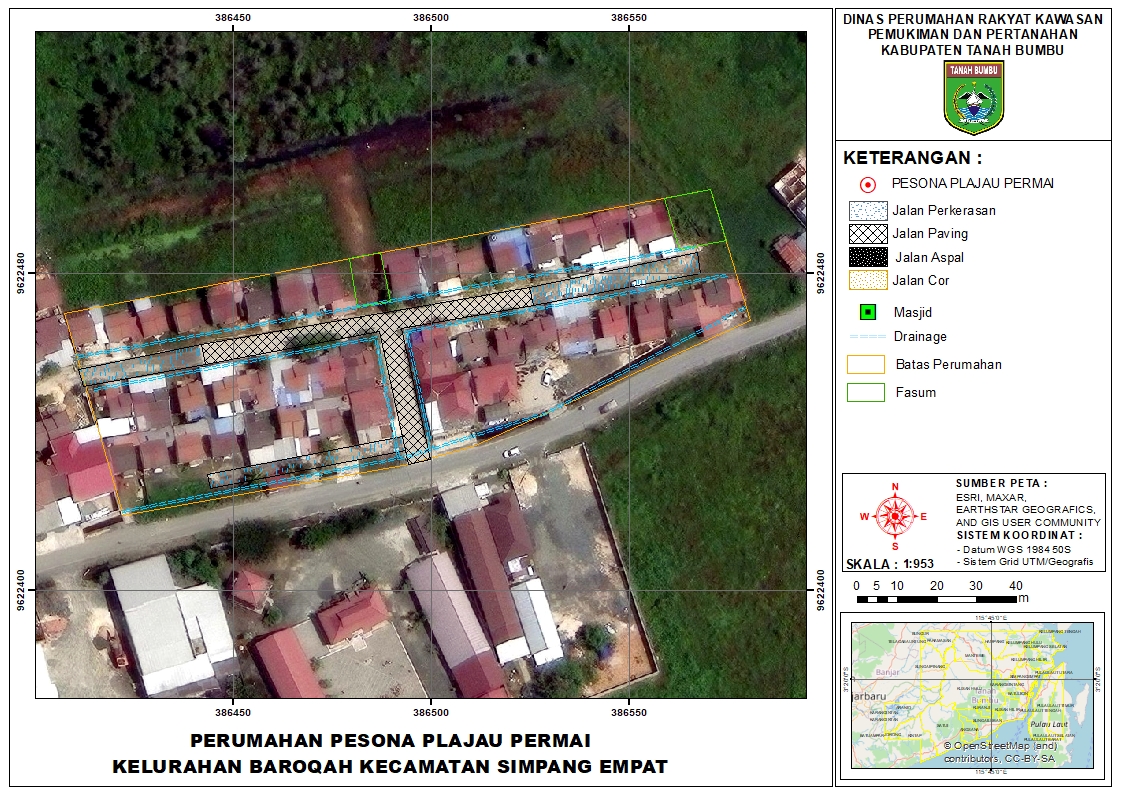Click the green Fasum outline box
1123x793 pixels.
coord(867,392)
